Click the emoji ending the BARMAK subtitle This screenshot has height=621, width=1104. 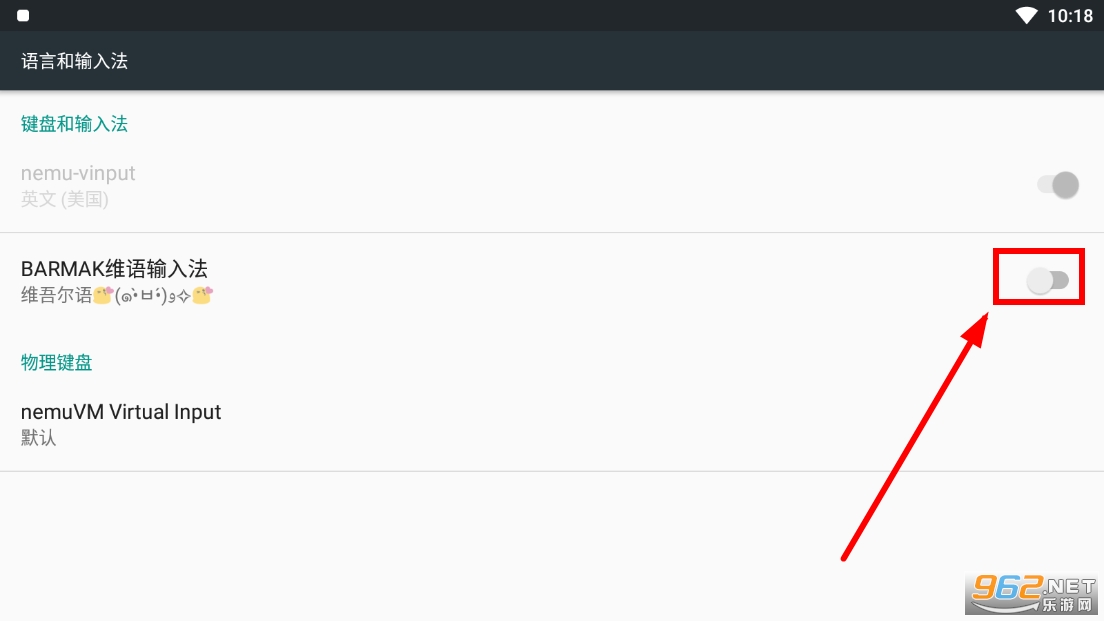202,296
